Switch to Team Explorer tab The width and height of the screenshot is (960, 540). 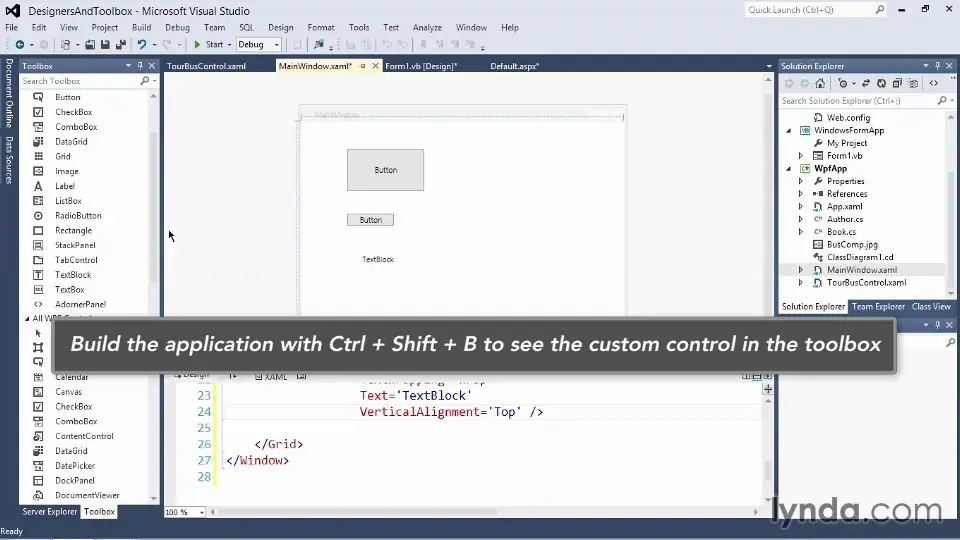877,307
